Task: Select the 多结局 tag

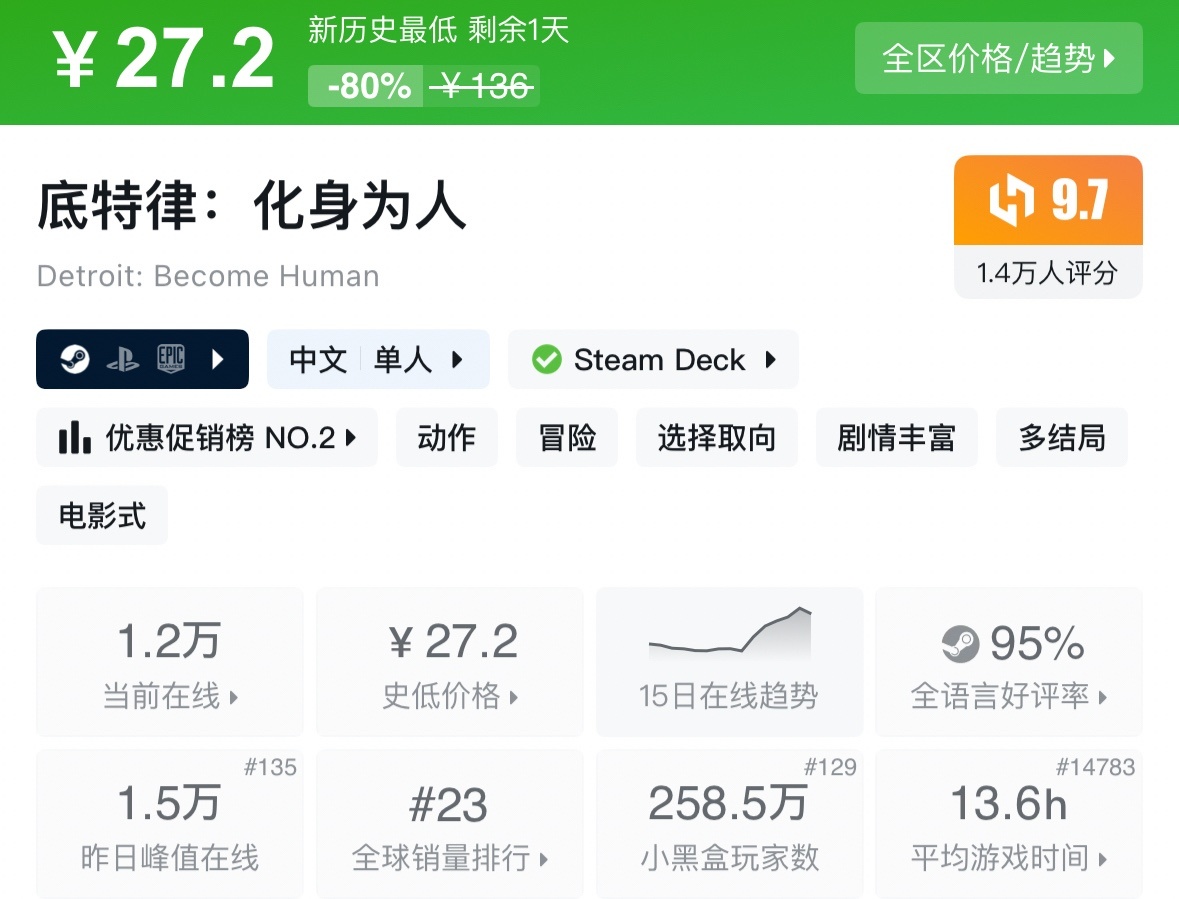Action: pos(1061,437)
